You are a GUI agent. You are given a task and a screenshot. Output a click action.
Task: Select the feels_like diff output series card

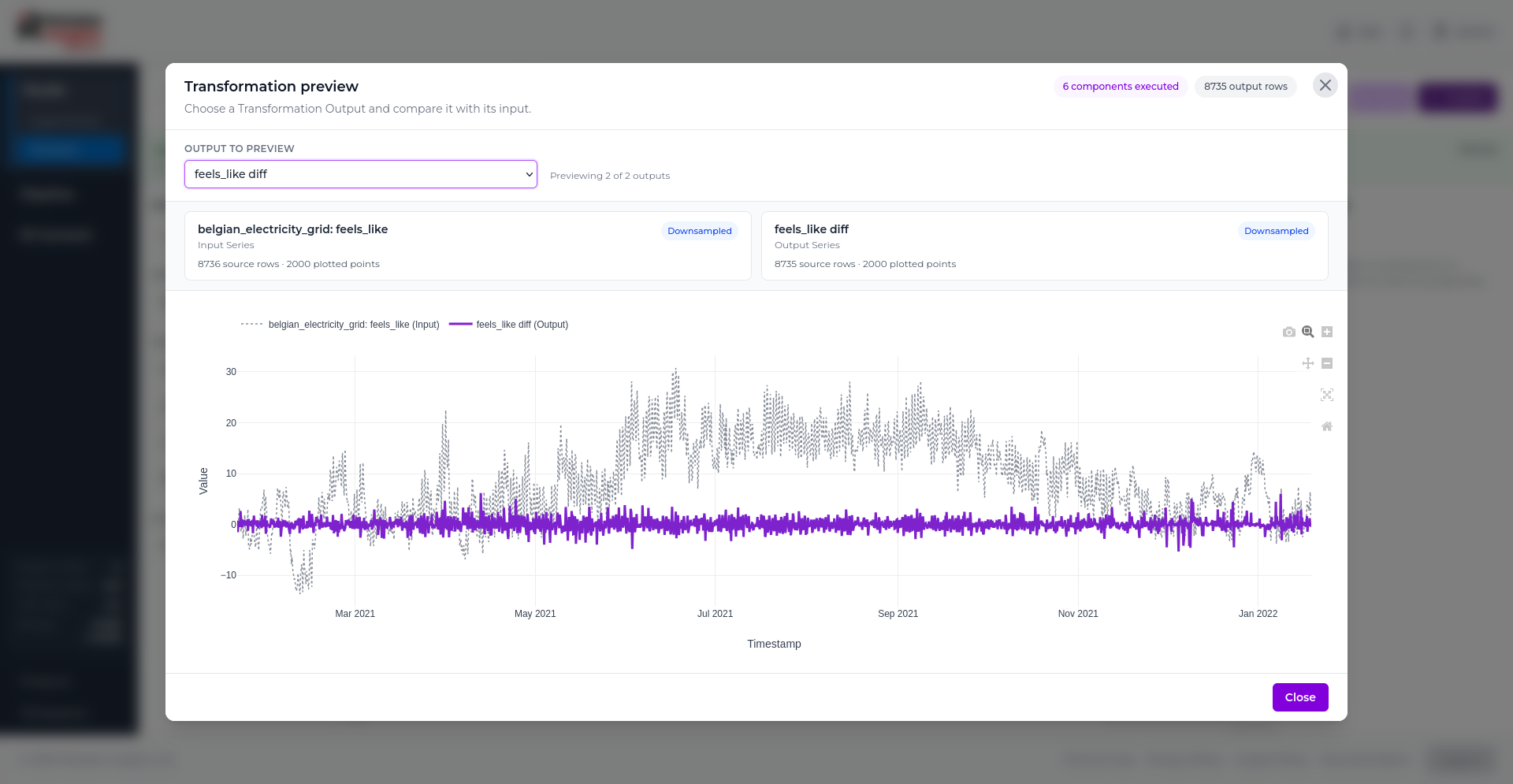tap(1045, 246)
